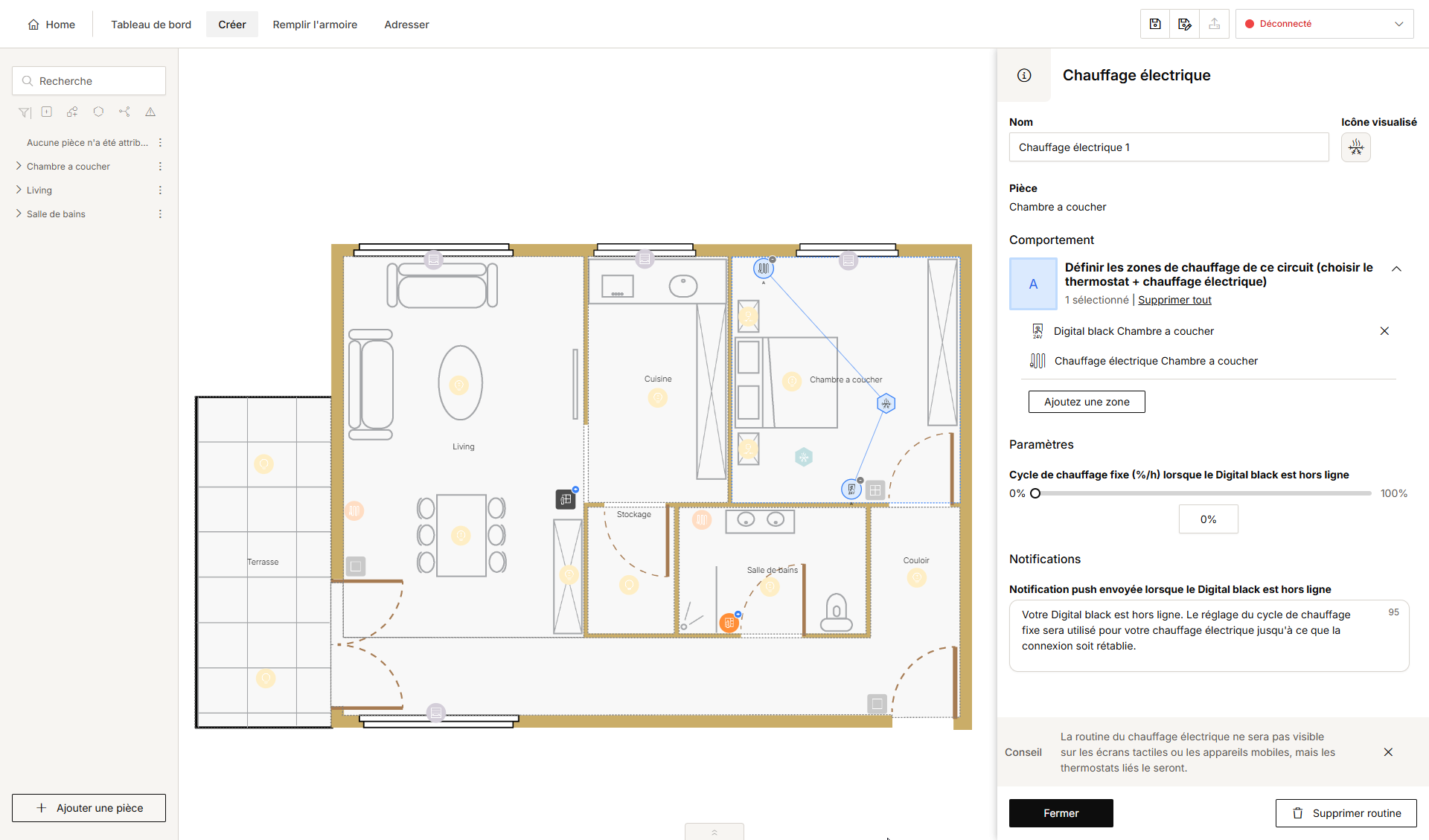This screenshot has height=840, width=1429.
Task: Click the info icon beside Chauffage électrique title
Action: pos(1024,75)
